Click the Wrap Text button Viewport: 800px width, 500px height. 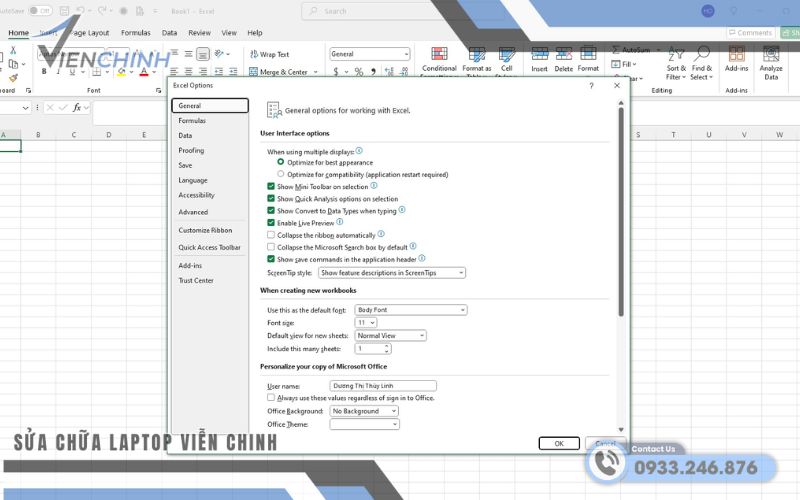(270, 54)
